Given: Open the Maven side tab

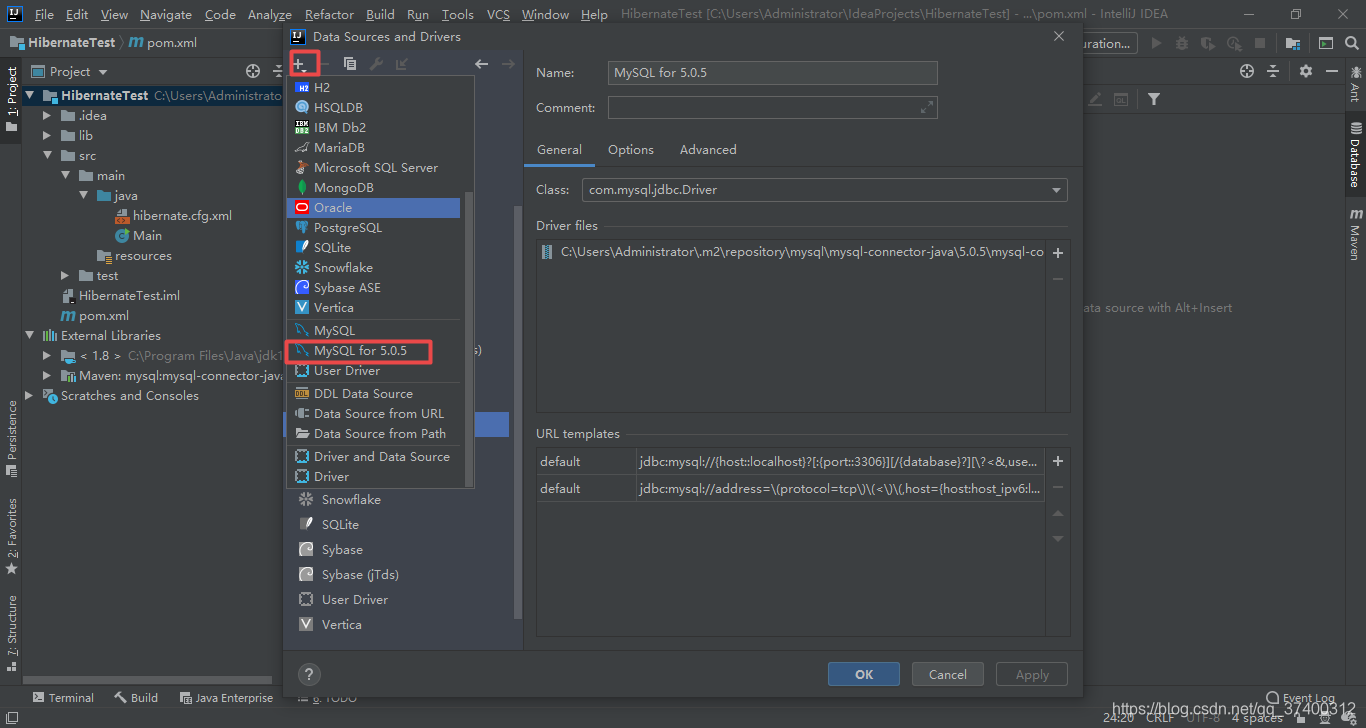Looking at the screenshot, I should pos(1355,235).
